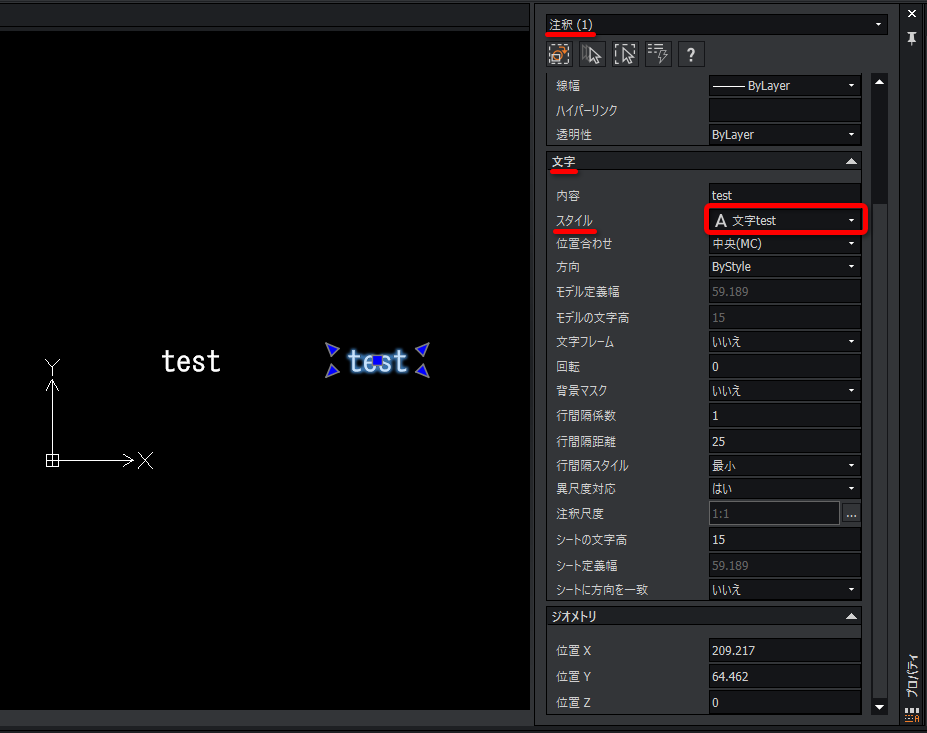
Task: Open the 注釈 (1) object type dropdown
Action: click(x=716, y=24)
